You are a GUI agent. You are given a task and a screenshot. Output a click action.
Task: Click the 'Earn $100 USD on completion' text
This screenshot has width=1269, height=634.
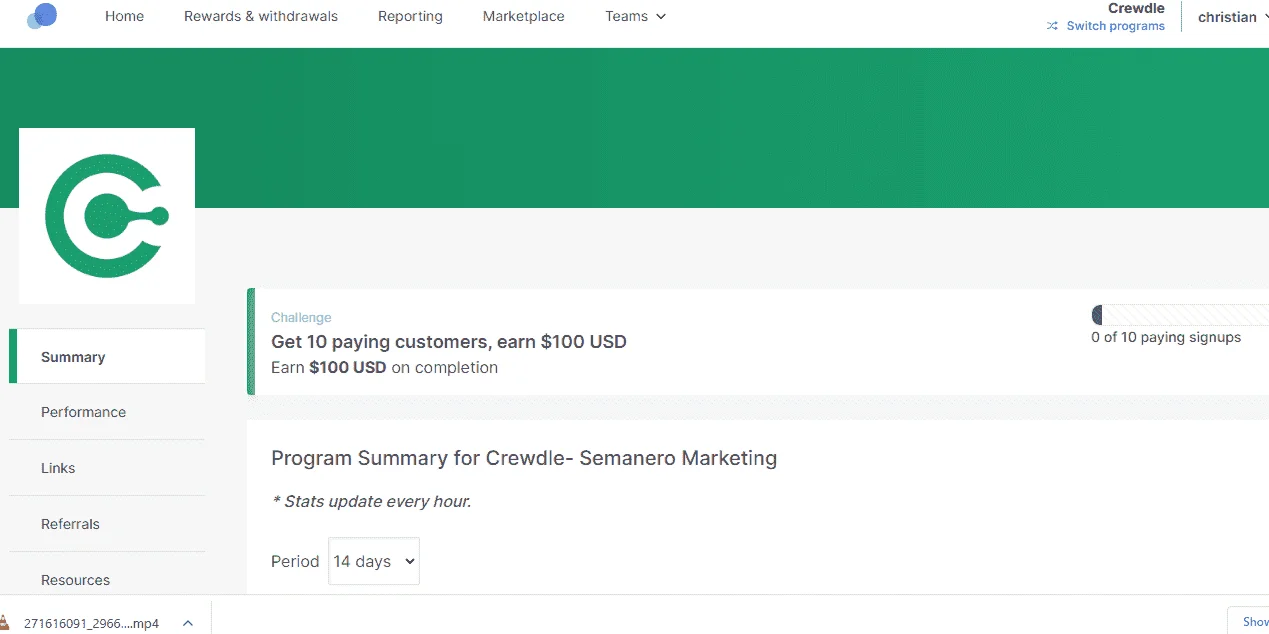[384, 367]
